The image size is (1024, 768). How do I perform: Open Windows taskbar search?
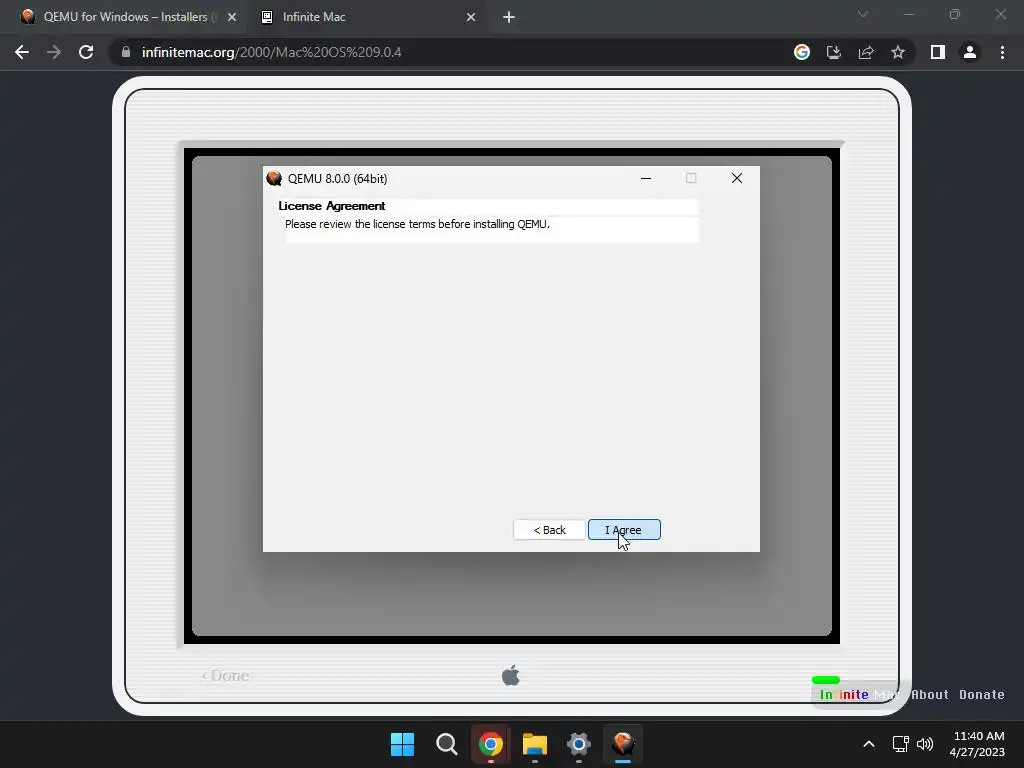tap(447, 744)
